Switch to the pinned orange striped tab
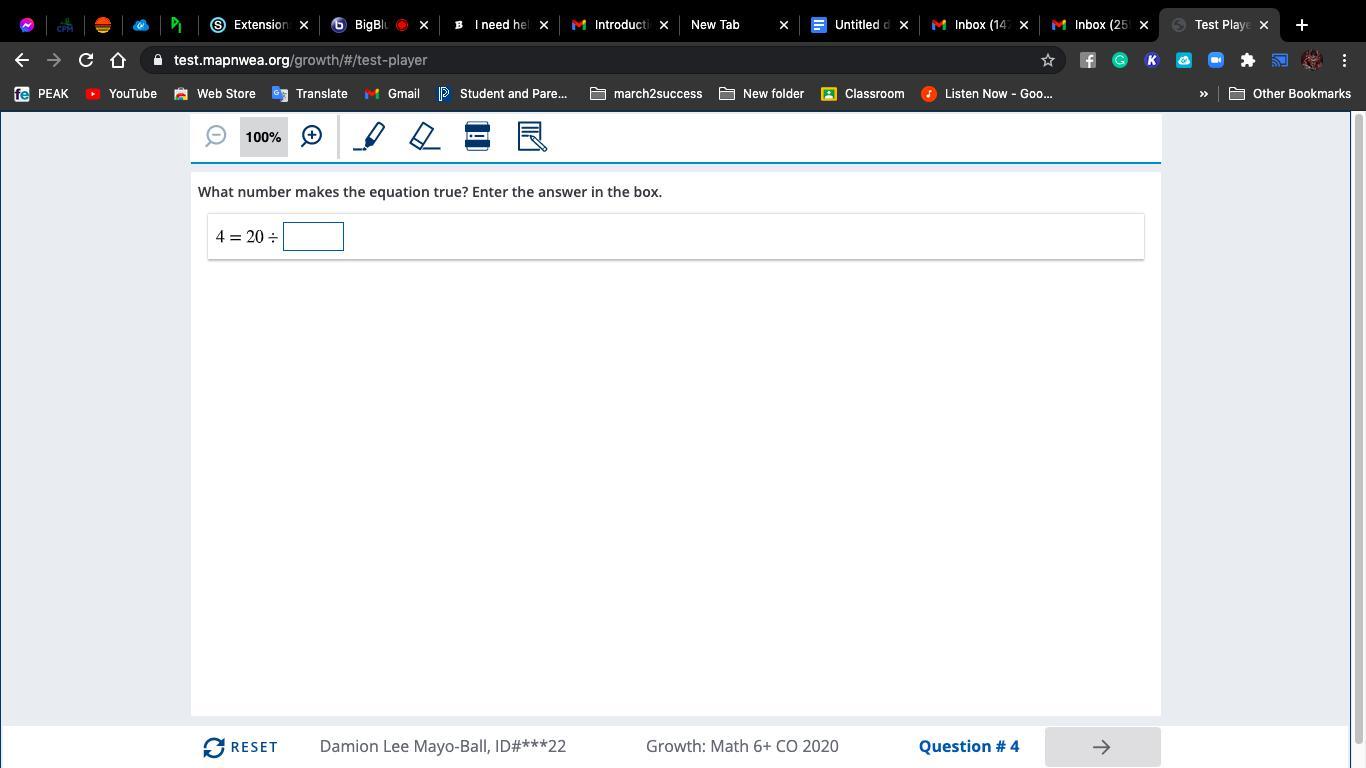This screenshot has height=768, width=1366. 103,25
